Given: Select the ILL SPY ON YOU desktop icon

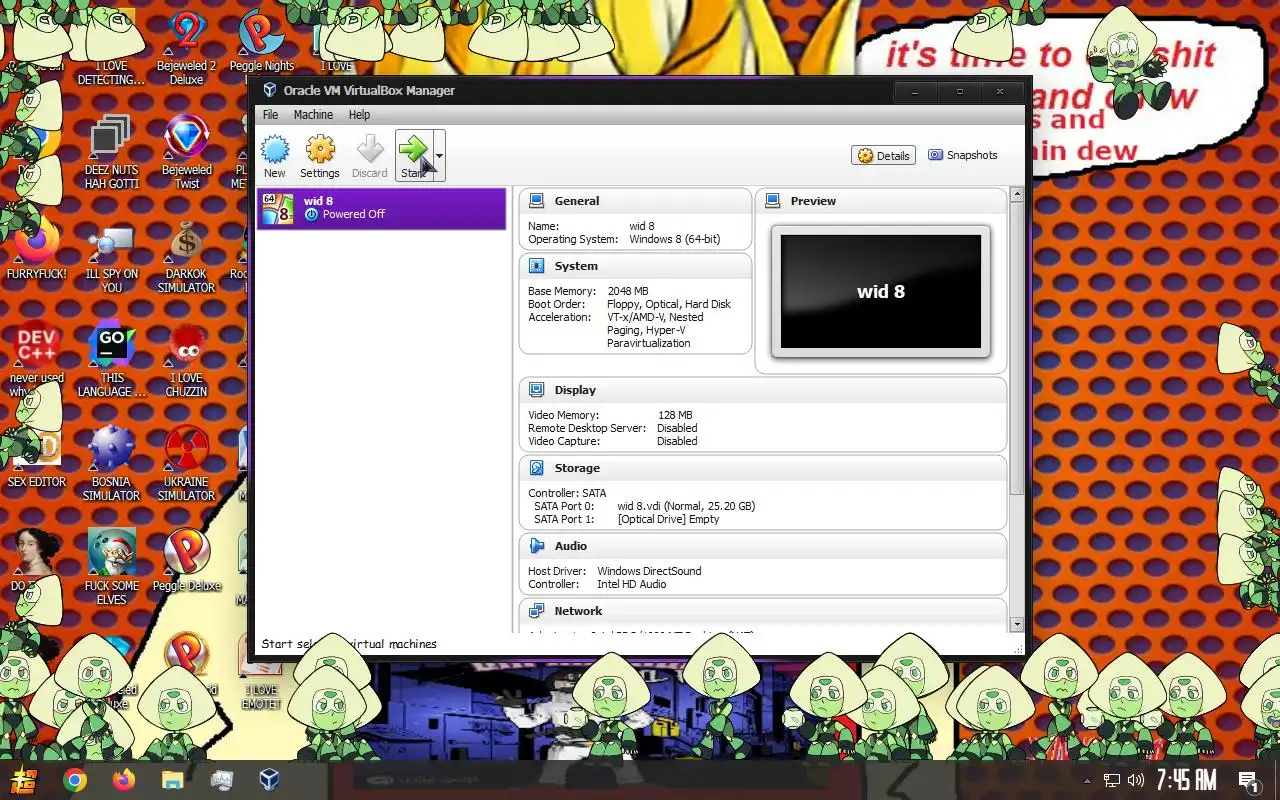Looking at the screenshot, I should [x=111, y=258].
